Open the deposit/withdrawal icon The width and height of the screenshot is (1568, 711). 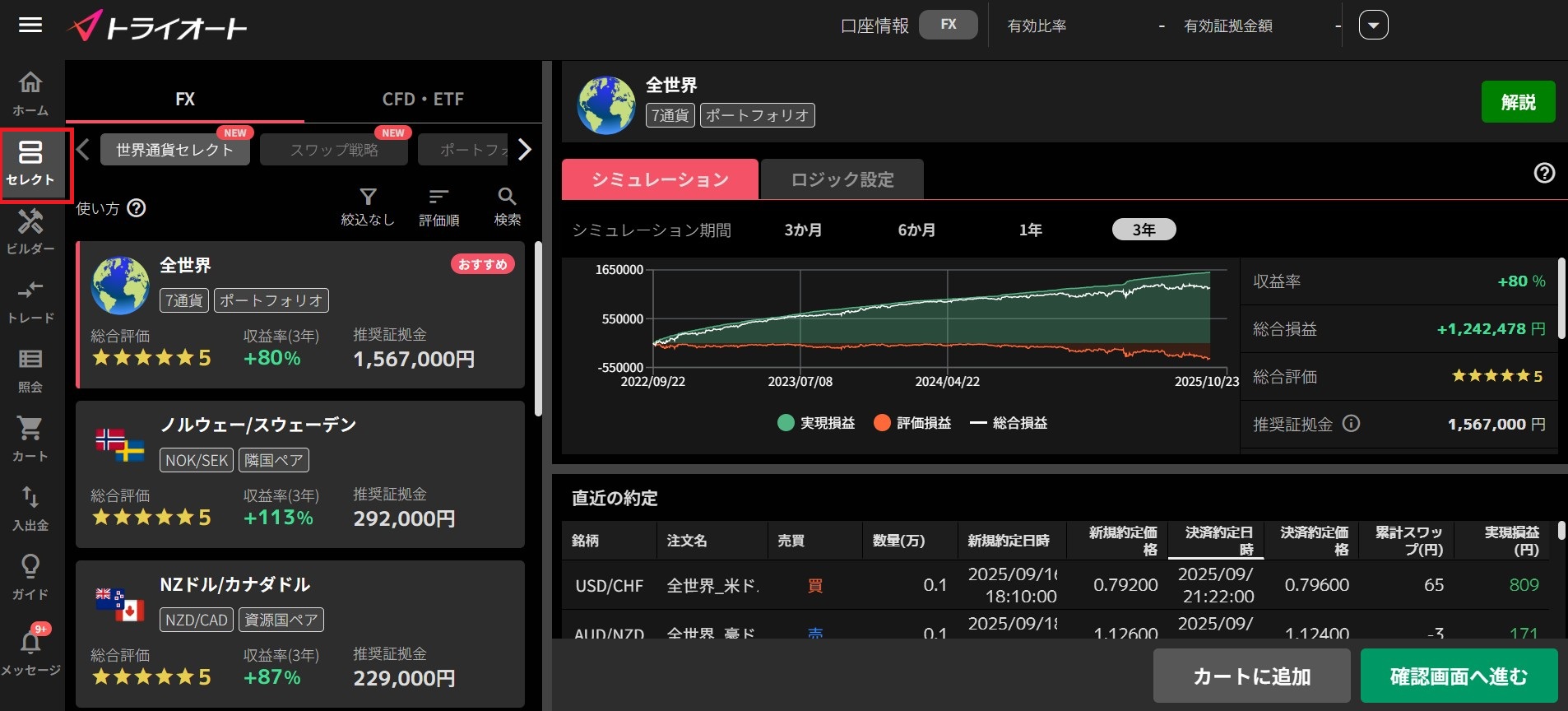tap(30, 507)
